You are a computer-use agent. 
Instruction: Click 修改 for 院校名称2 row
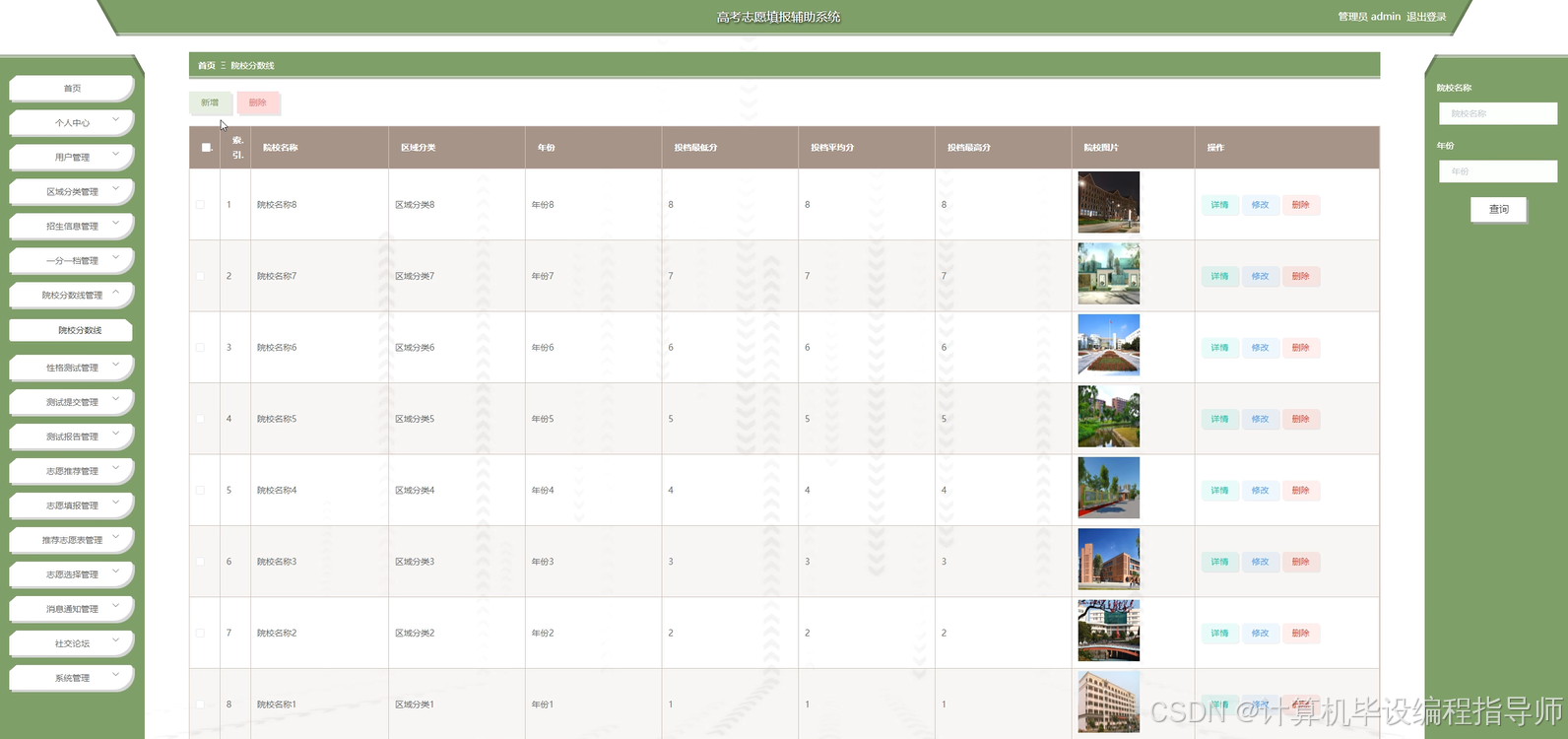coord(1260,634)
